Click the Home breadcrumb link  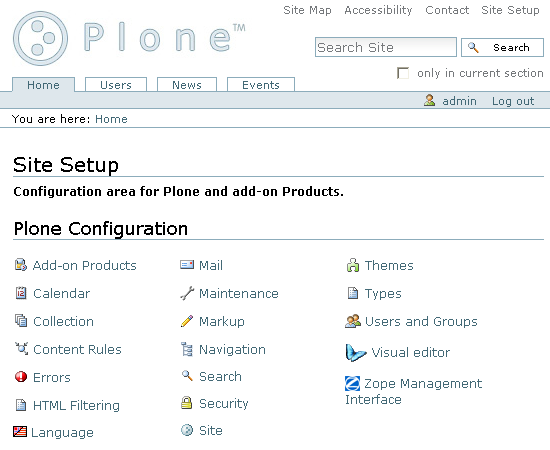pyautogui.click(x=111, y=119)
